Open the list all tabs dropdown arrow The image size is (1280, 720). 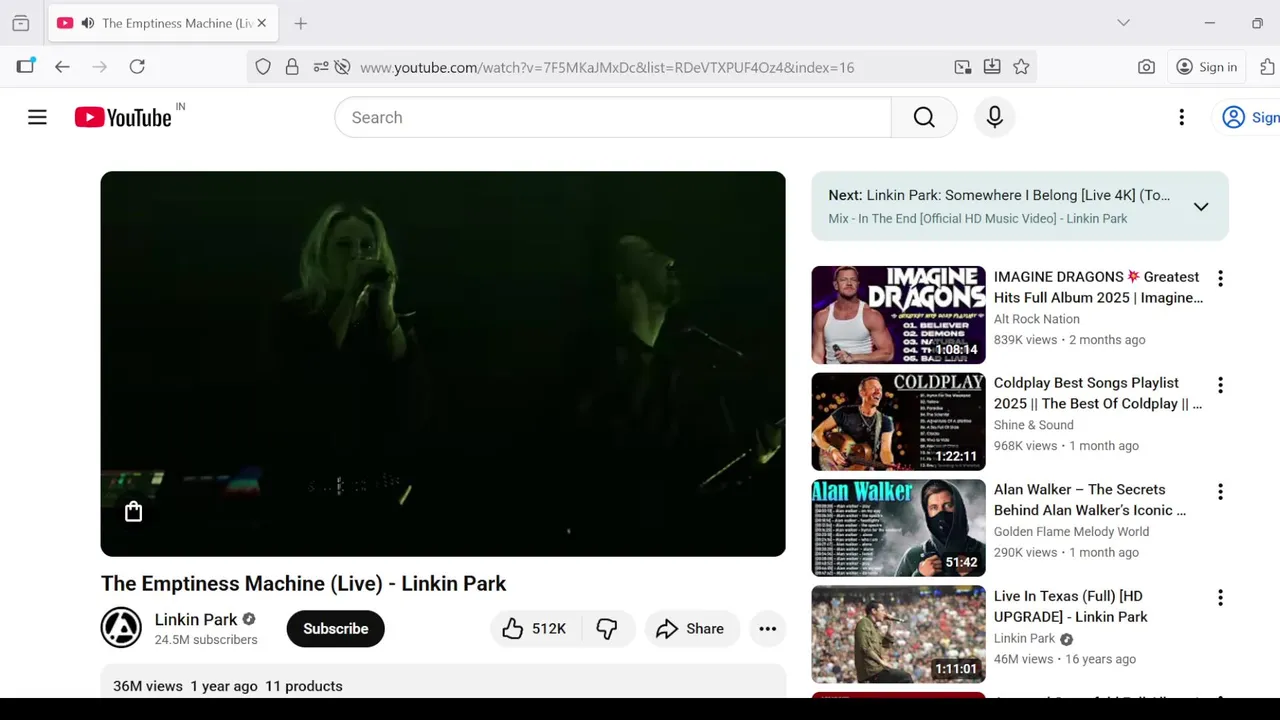(x=1123, y=23)
